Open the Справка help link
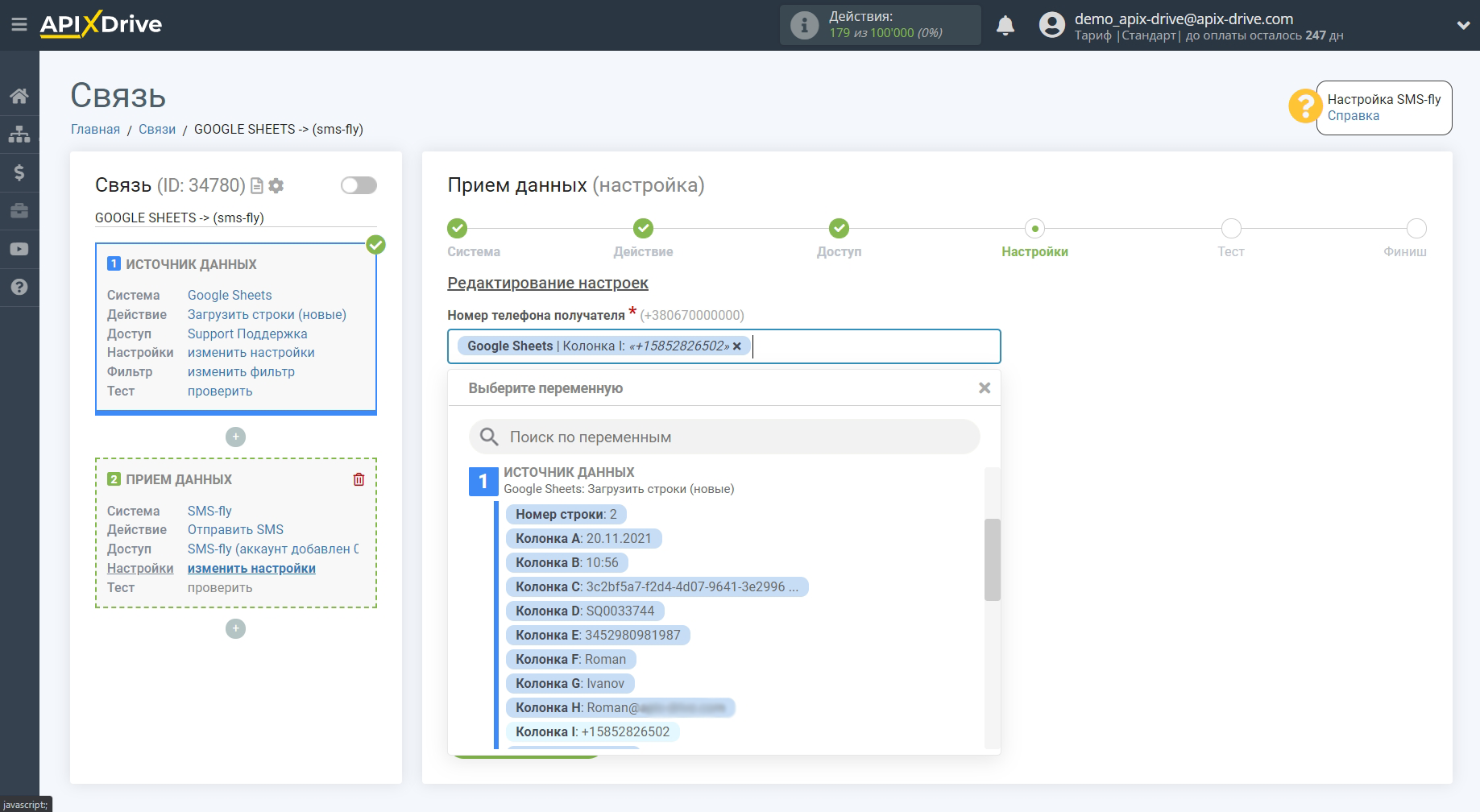The height and width of the screenshot is (812, 1480). point(1354,115)
